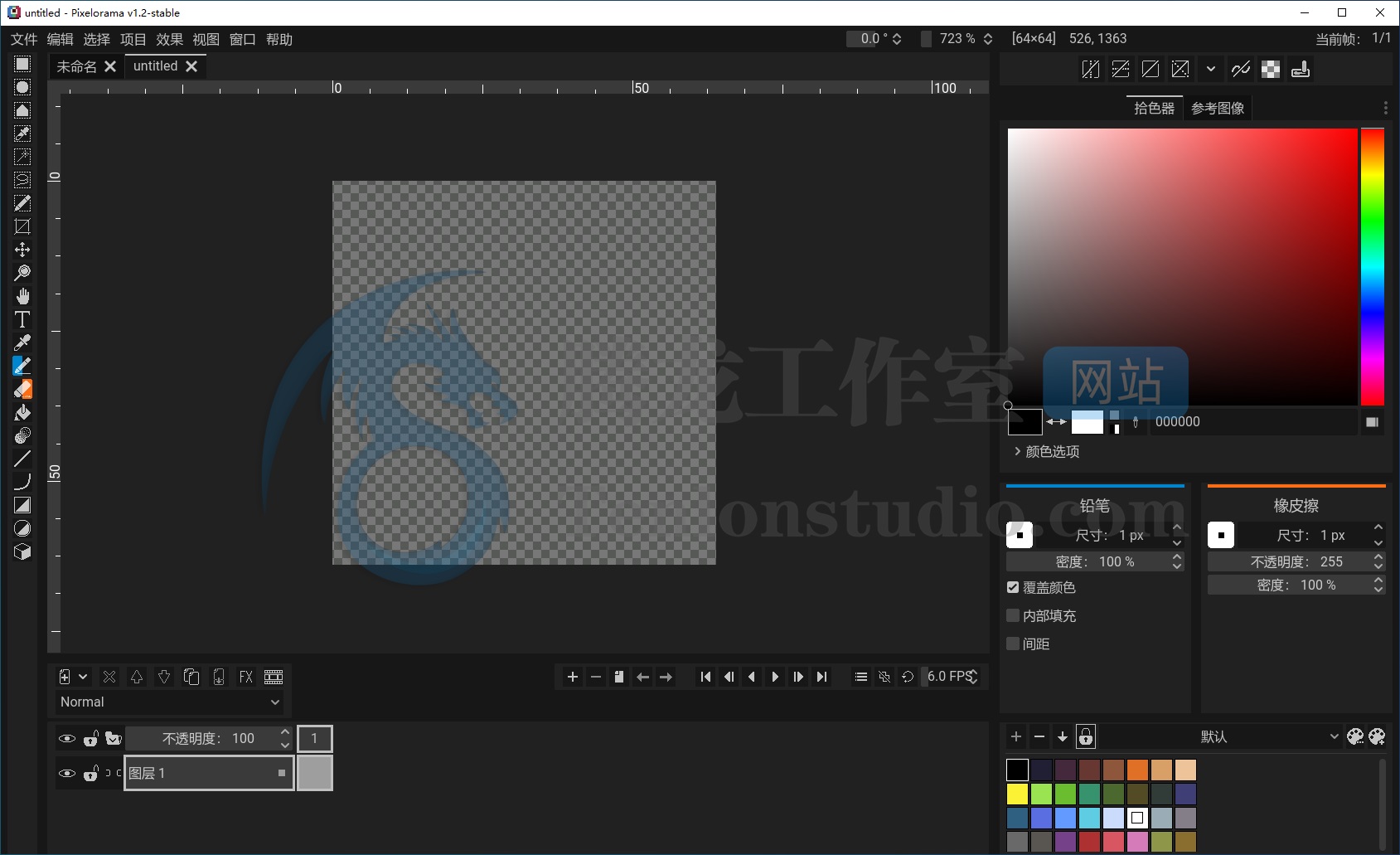The height and width of the screenshot is (855, 1400).
Task: Switch to the 参考图像 tab
Action: coord(1218,108)
